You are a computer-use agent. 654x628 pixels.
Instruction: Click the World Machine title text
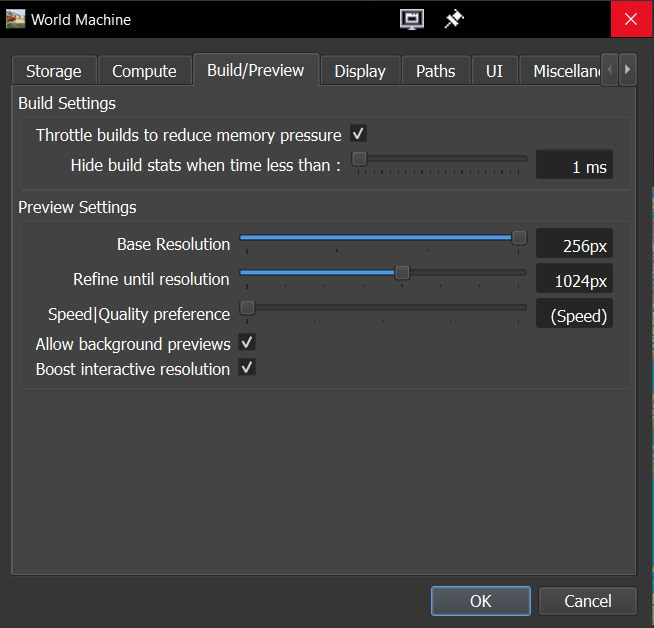(81, 20)
